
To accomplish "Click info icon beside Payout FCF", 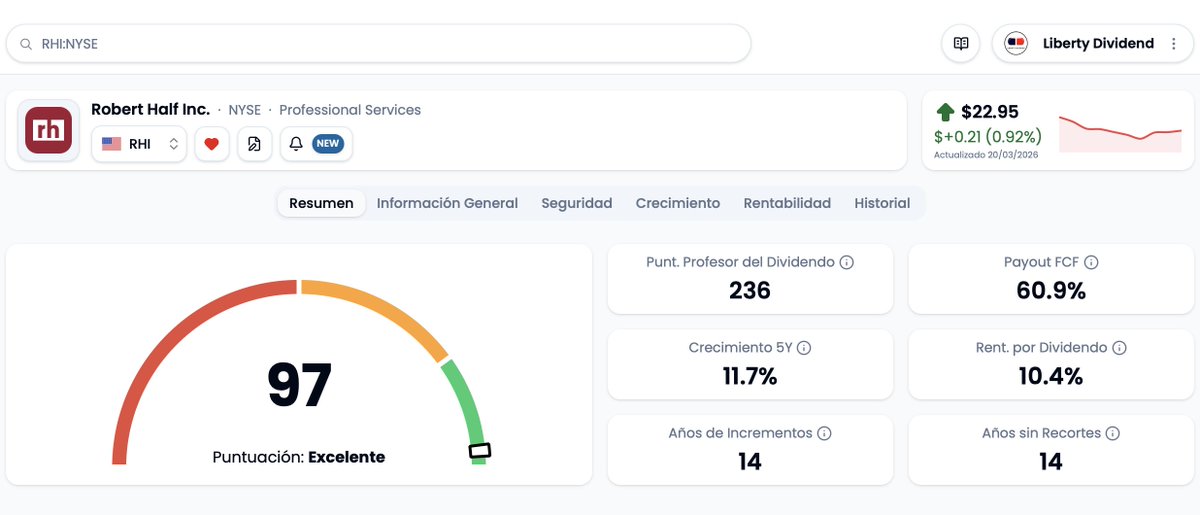I will pos(1091,262).
